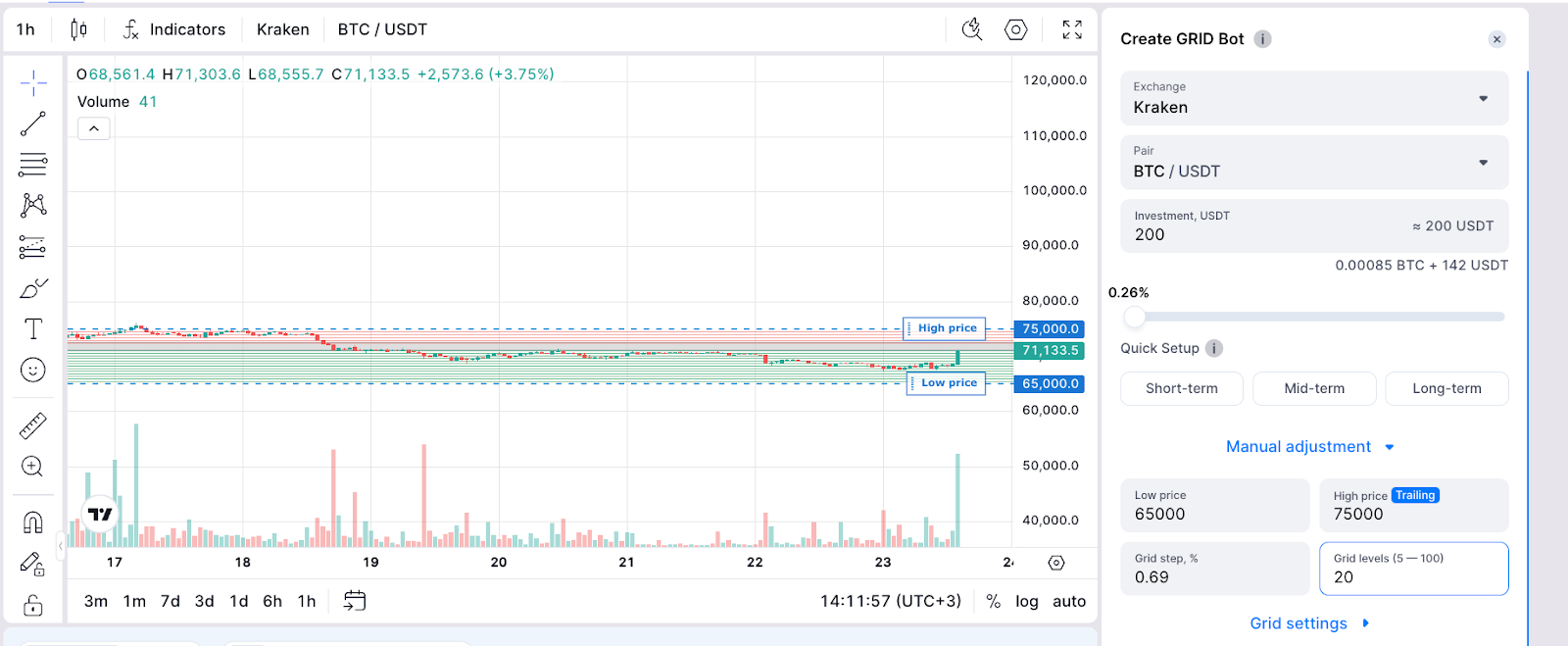The height and width of the screenshot is (646, 1568).
Task: Click the BTC / USDT symbol in toolbar
Action: point(382,29)
